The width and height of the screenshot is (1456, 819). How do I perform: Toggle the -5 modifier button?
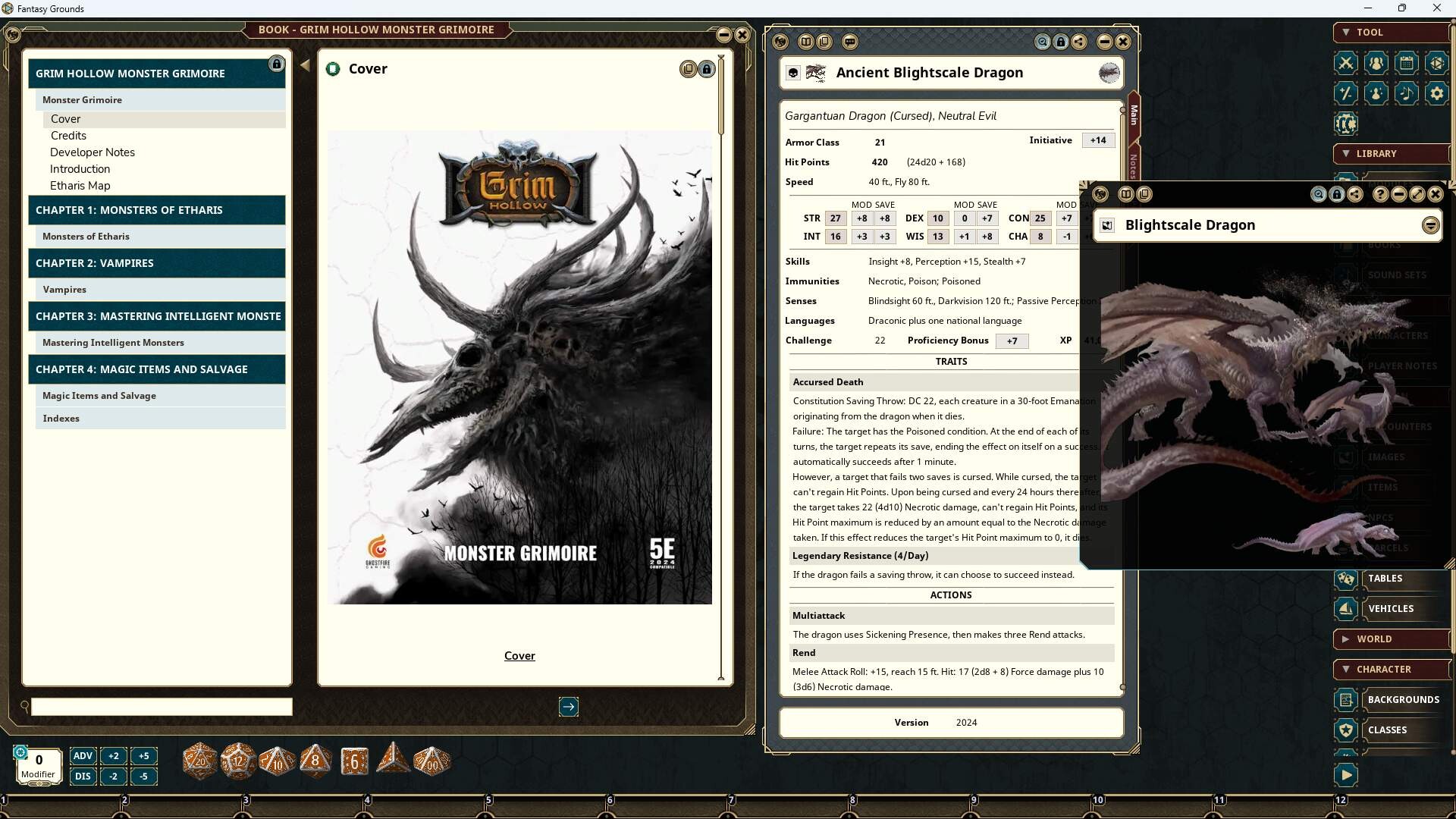(144, 777)
